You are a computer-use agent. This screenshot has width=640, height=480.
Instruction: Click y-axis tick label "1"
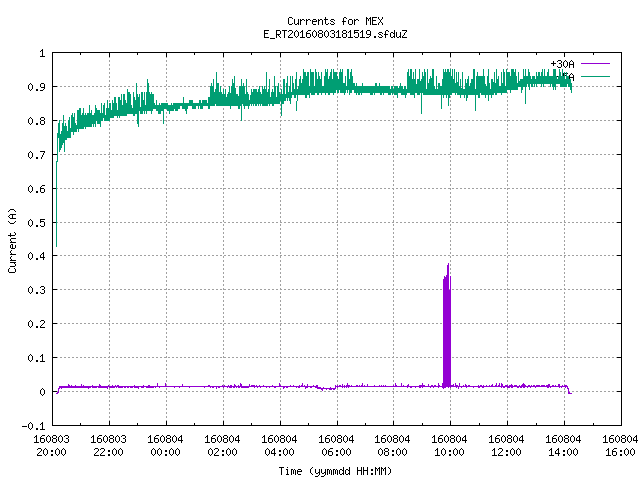(x=42, y=53)
